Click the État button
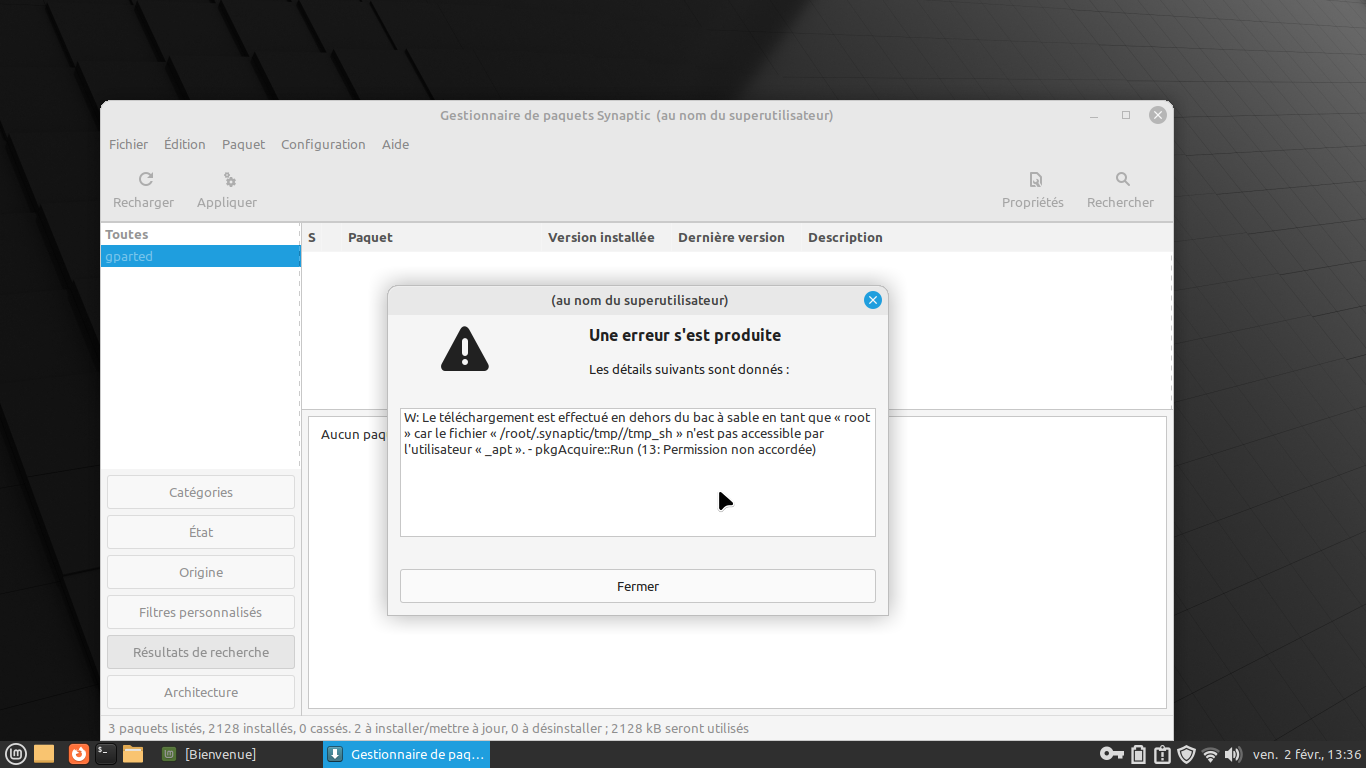 pyautogui.click(x=201, y=532)
